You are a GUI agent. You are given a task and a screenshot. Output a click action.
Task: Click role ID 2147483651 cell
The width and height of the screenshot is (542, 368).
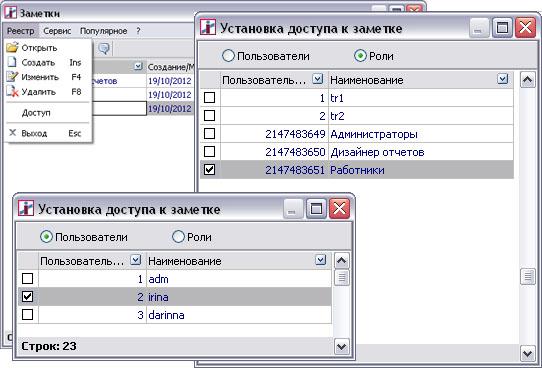[274, 170]
